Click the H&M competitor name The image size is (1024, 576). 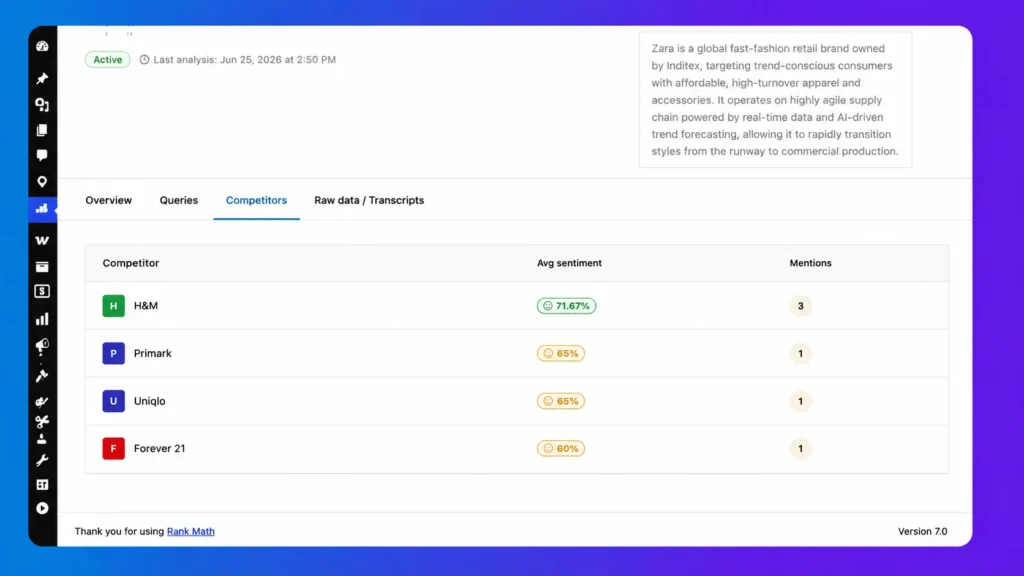pos(146,306)
